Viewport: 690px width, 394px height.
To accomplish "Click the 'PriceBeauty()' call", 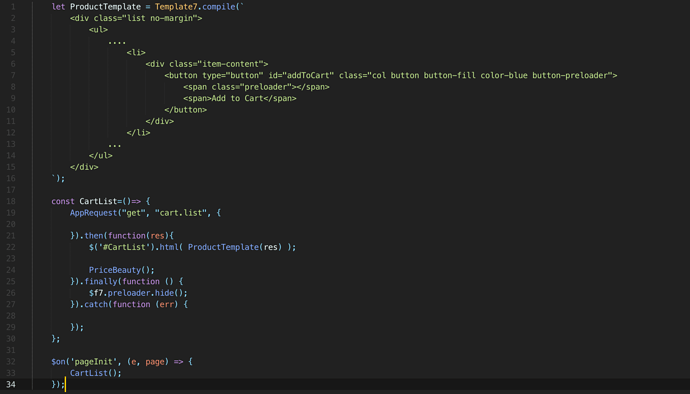I will pyautogui.click(x=119, y=270).
